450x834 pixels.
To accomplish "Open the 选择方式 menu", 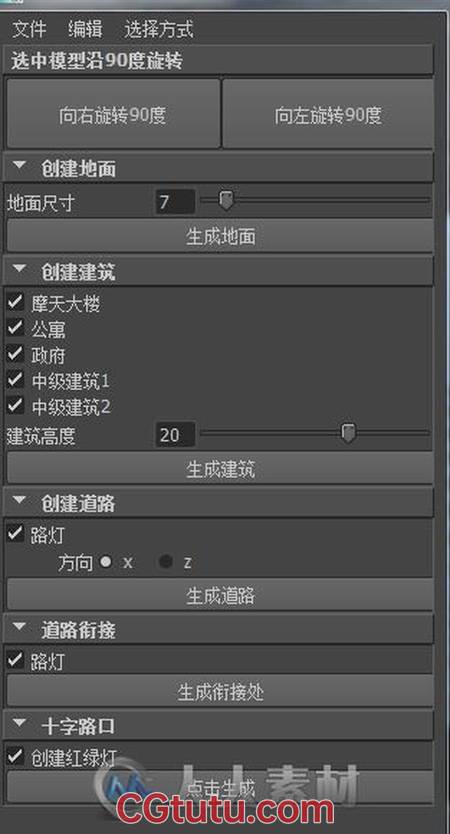I will click(x=159, y=29).
